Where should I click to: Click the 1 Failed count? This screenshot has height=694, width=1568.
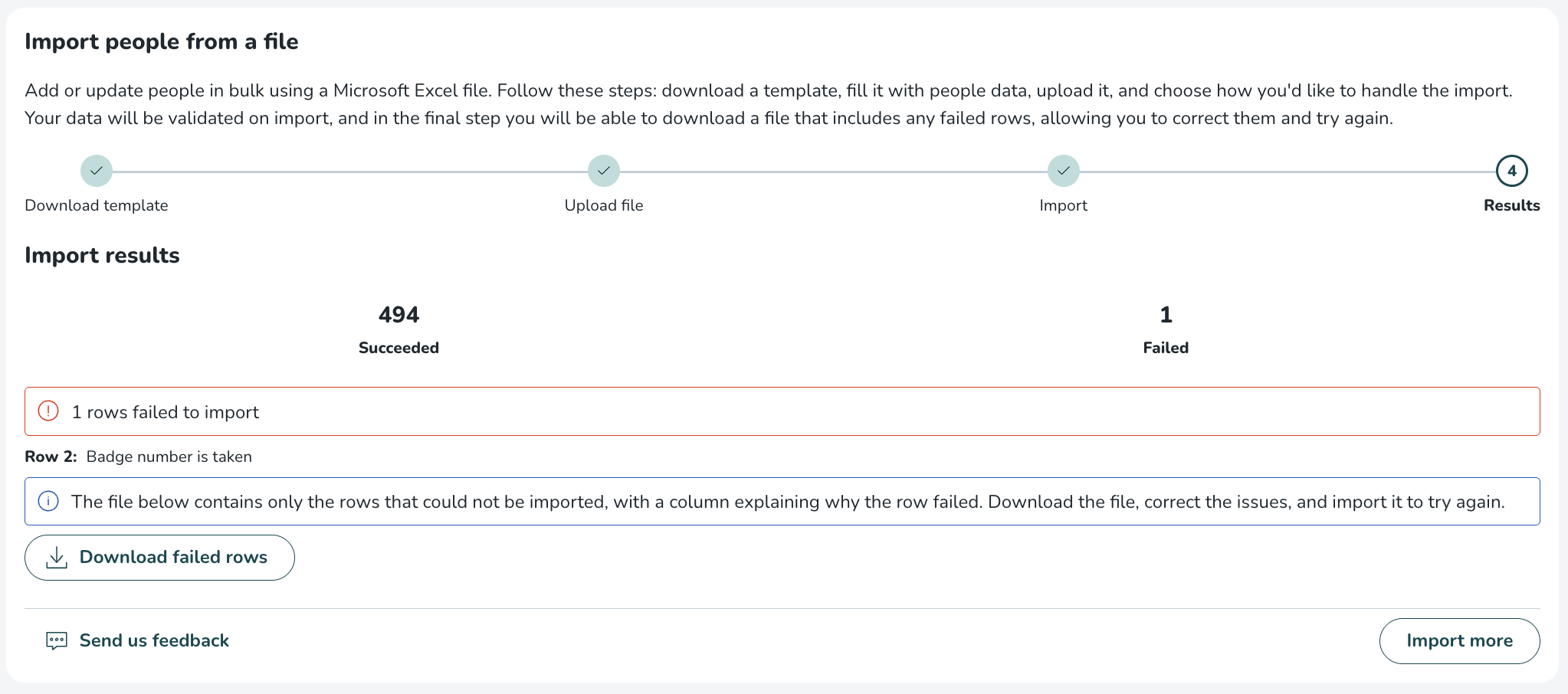(x=1166, y=315)
